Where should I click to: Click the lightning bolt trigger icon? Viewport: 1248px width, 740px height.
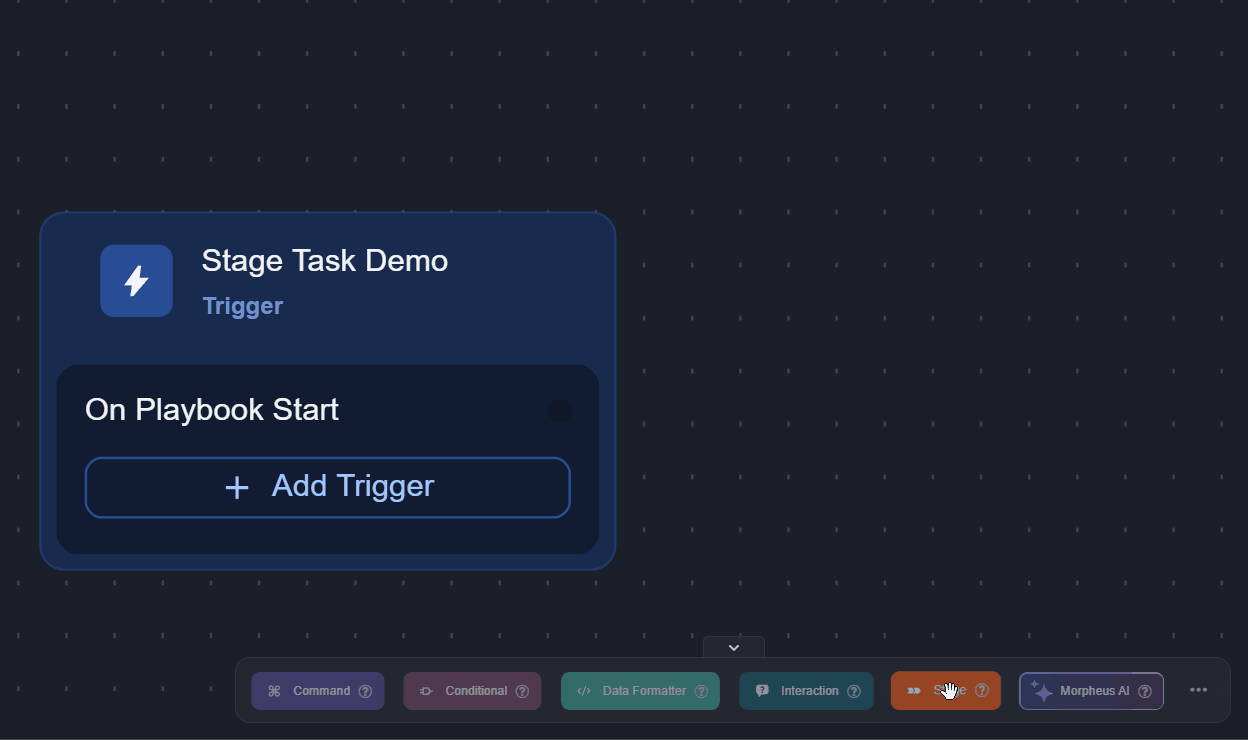[136, 281]
